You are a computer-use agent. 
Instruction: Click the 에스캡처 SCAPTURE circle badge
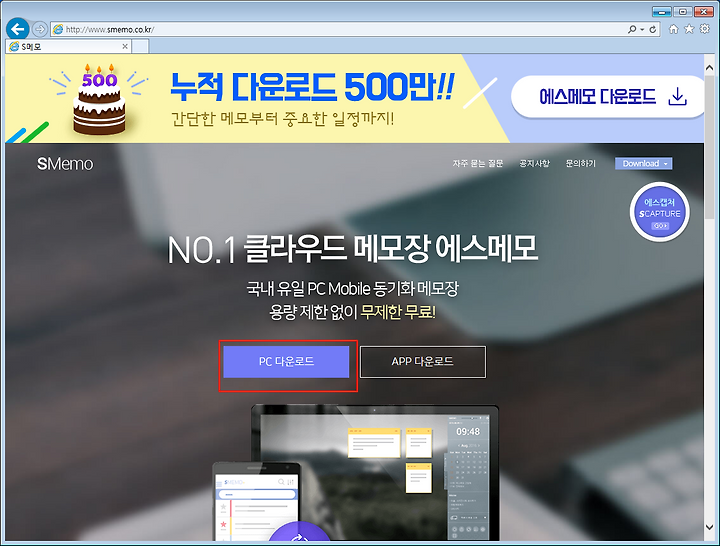coord(660,212)
